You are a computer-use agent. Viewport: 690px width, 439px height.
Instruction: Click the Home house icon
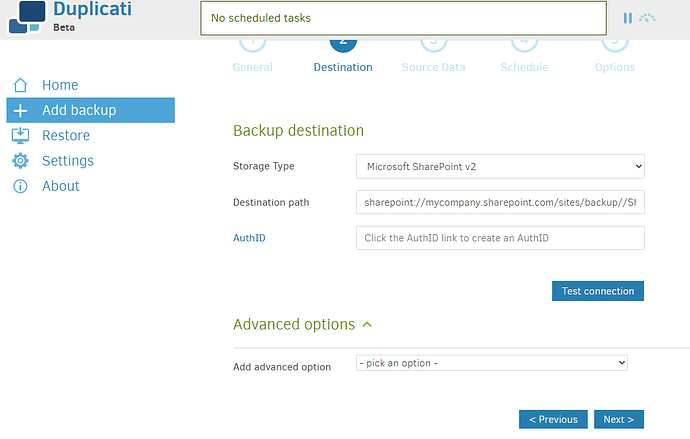tap(20, 85)
